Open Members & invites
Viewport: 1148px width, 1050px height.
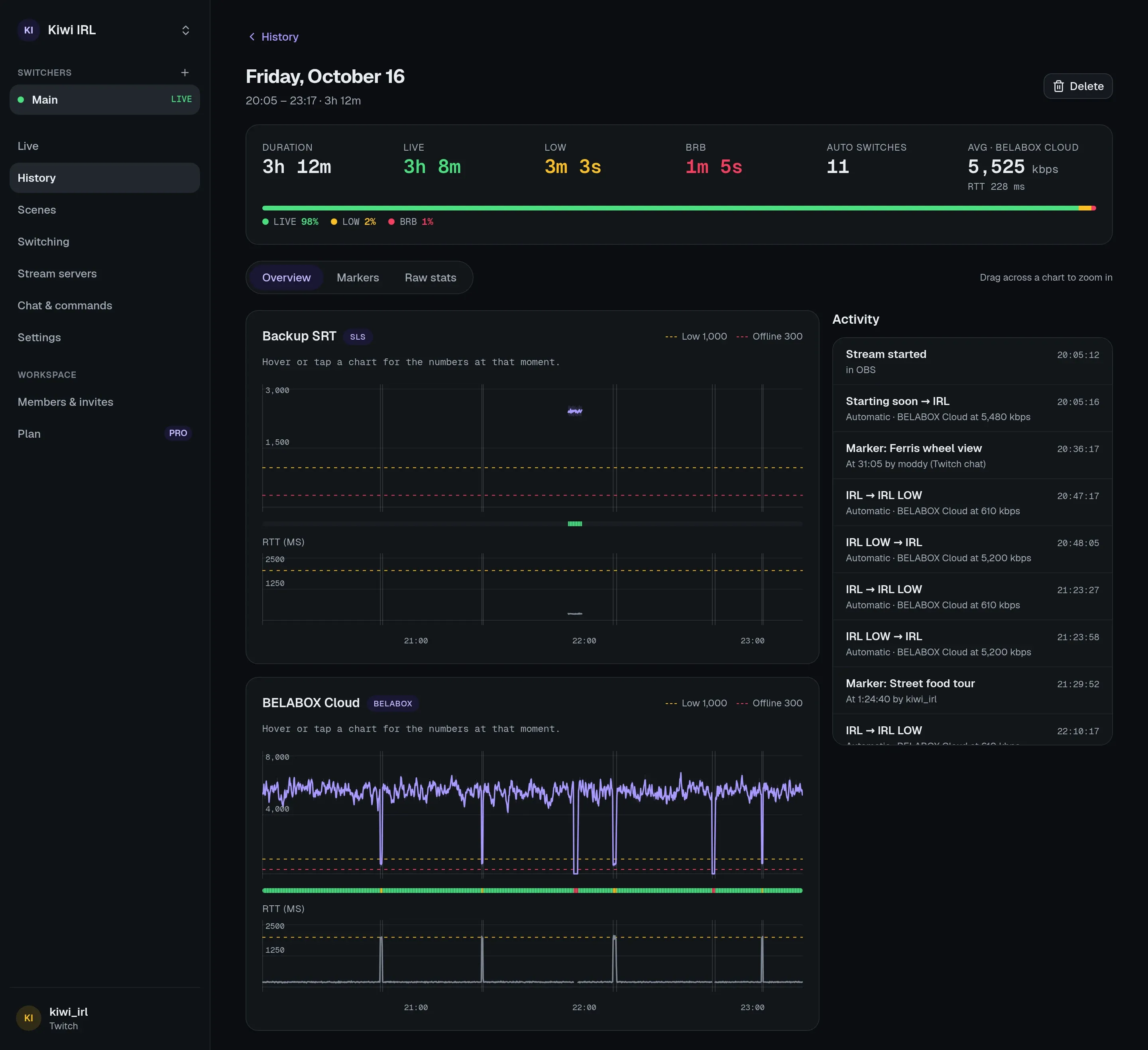105,402
